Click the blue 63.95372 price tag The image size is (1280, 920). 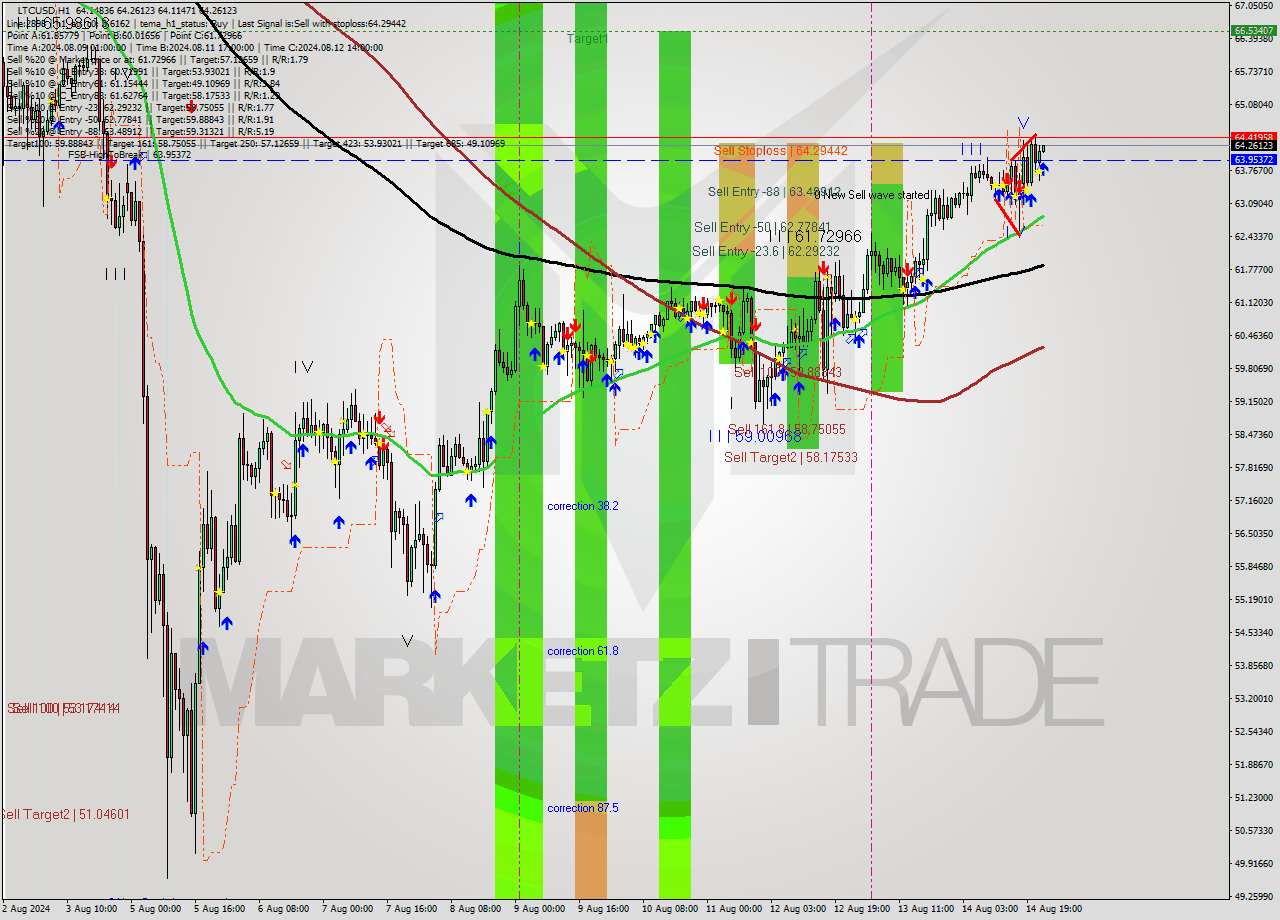tap(1253, 160)
